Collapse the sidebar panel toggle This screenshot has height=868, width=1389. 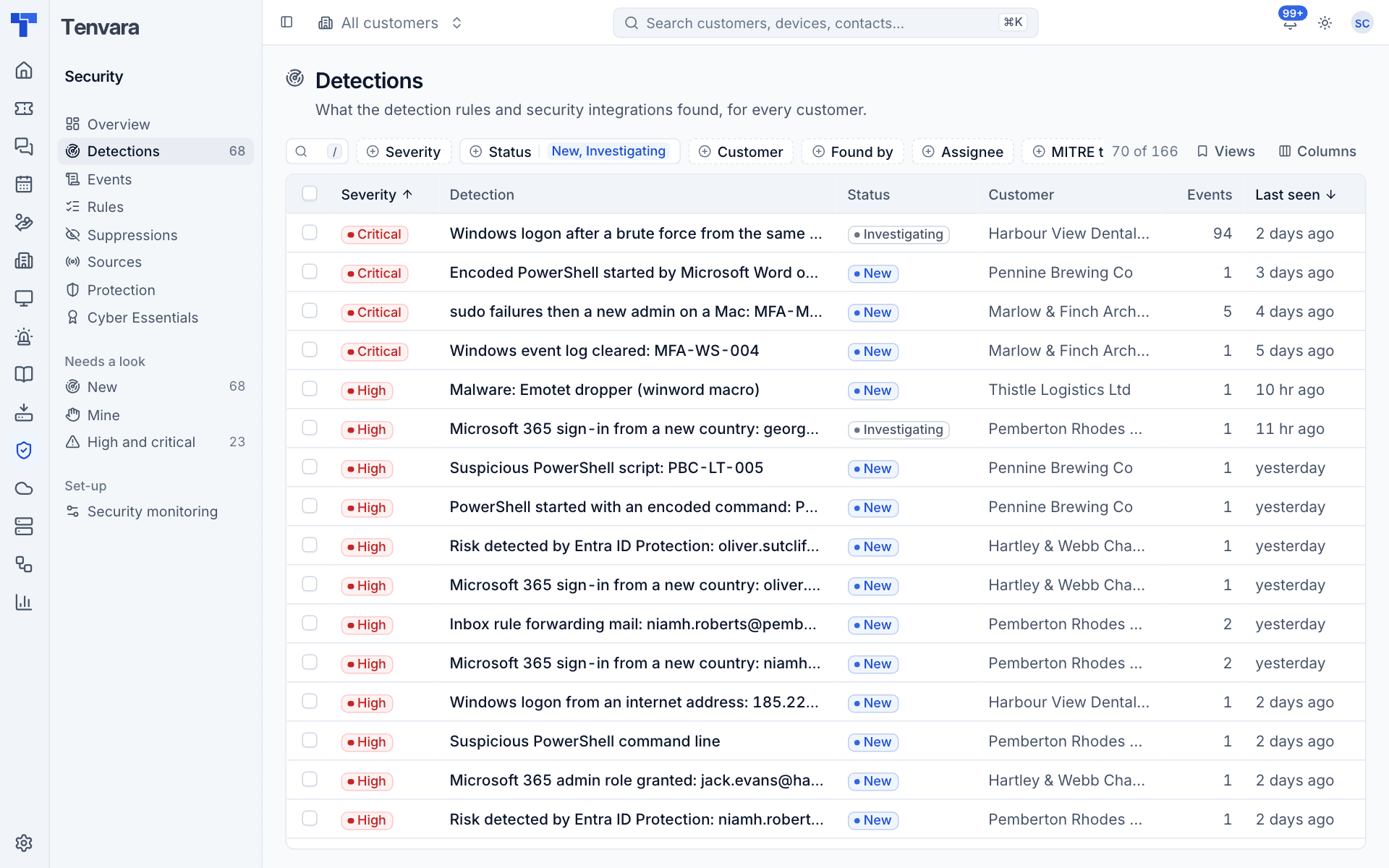(x=286, y=22)
